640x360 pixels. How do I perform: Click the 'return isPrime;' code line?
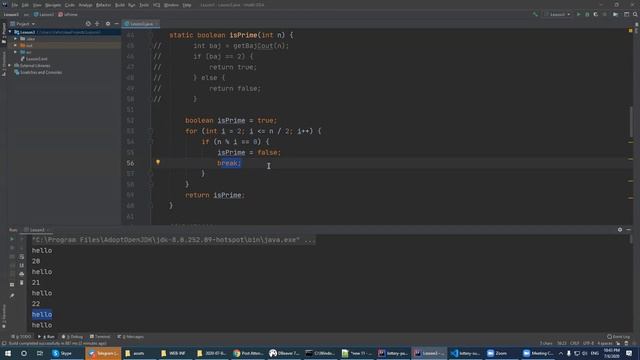[215, 195]
